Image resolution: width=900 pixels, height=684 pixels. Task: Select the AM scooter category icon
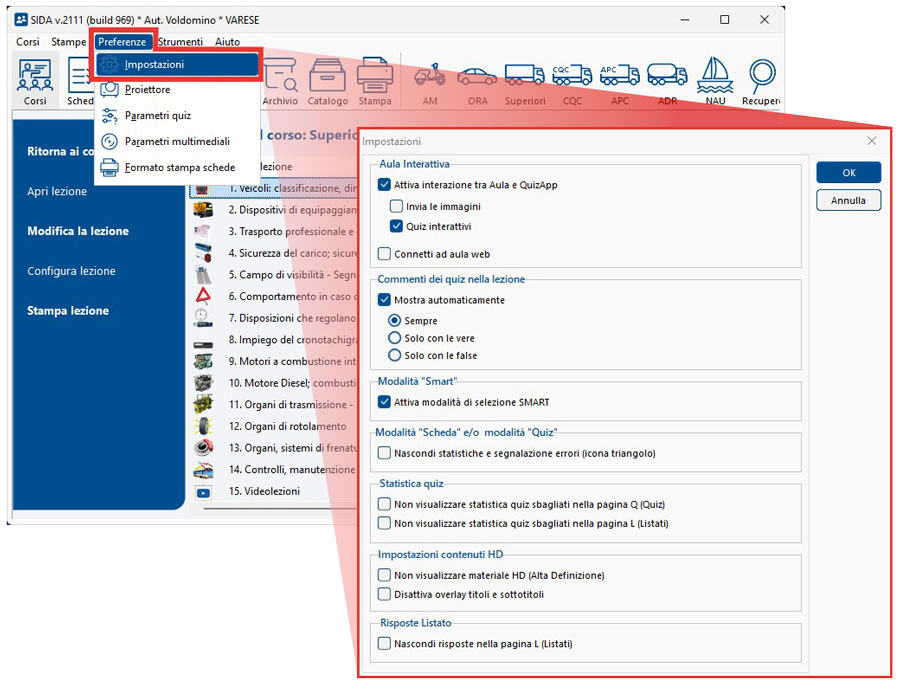[x=429, y=80]
